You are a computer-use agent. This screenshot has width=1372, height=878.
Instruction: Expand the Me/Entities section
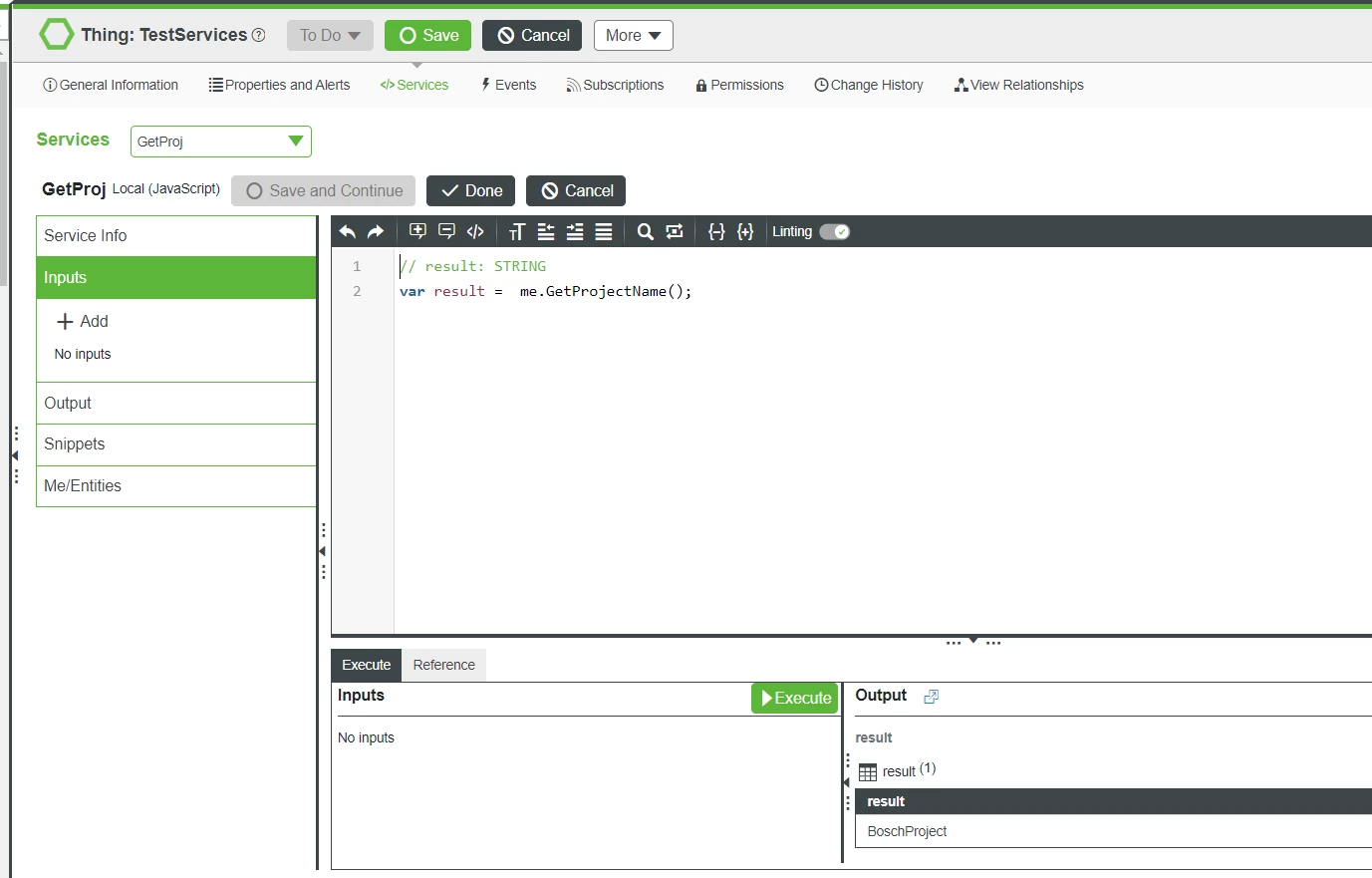click(176, 486)
